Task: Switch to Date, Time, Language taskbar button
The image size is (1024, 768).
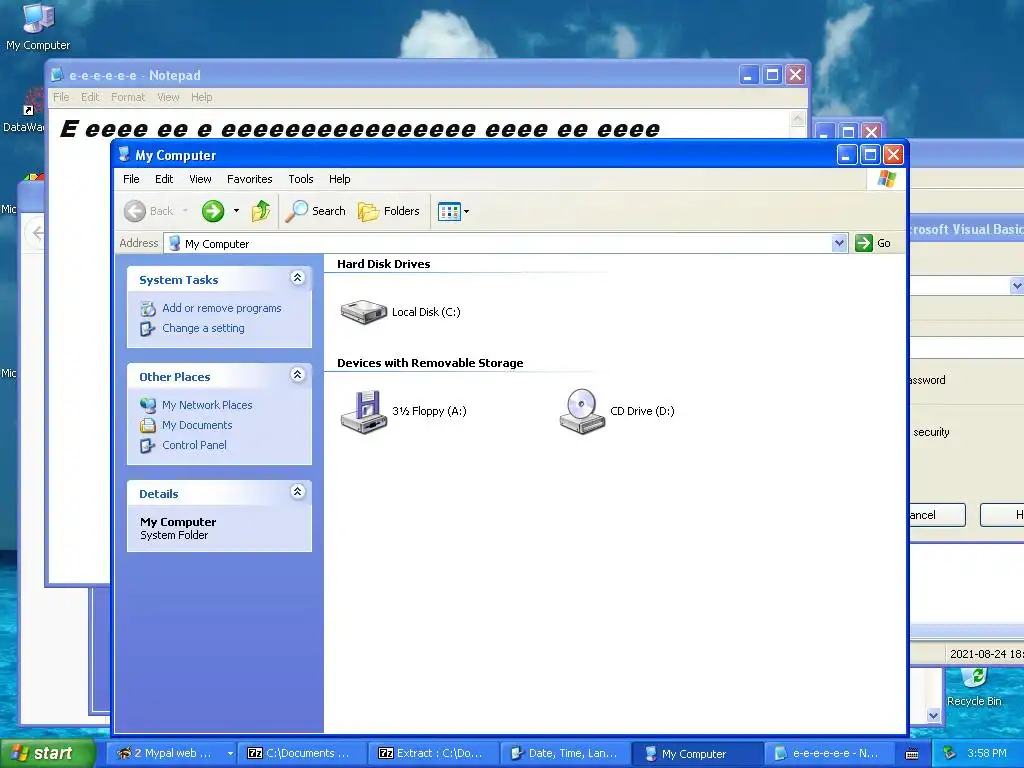Action: [564, 754]
